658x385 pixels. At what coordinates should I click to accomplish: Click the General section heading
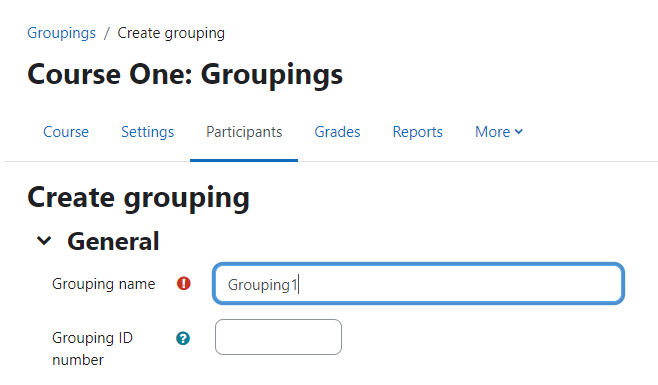(x=113, y=241)
